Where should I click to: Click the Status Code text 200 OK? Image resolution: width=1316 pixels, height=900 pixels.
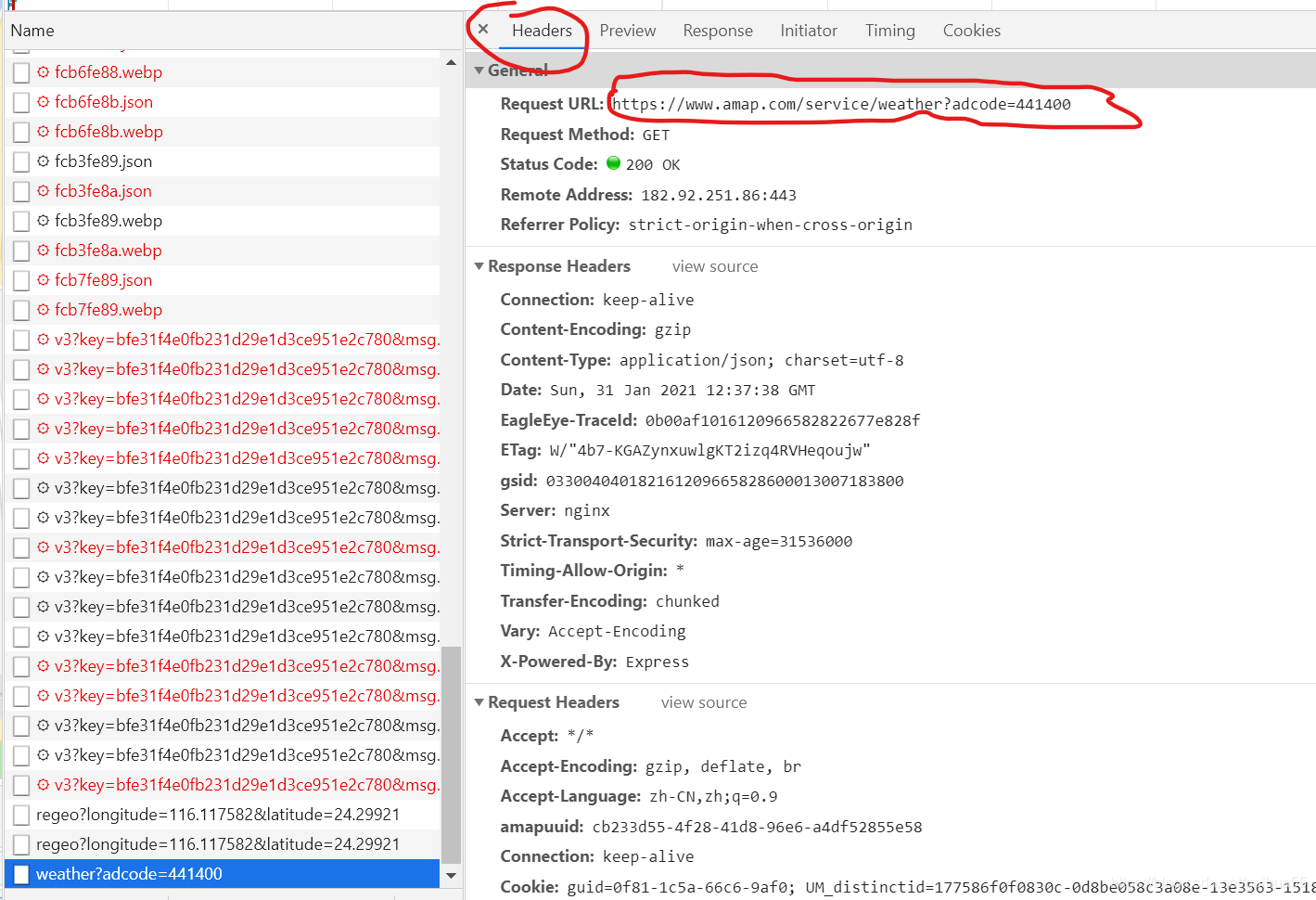pyautogui.click(x=653, y=165)
